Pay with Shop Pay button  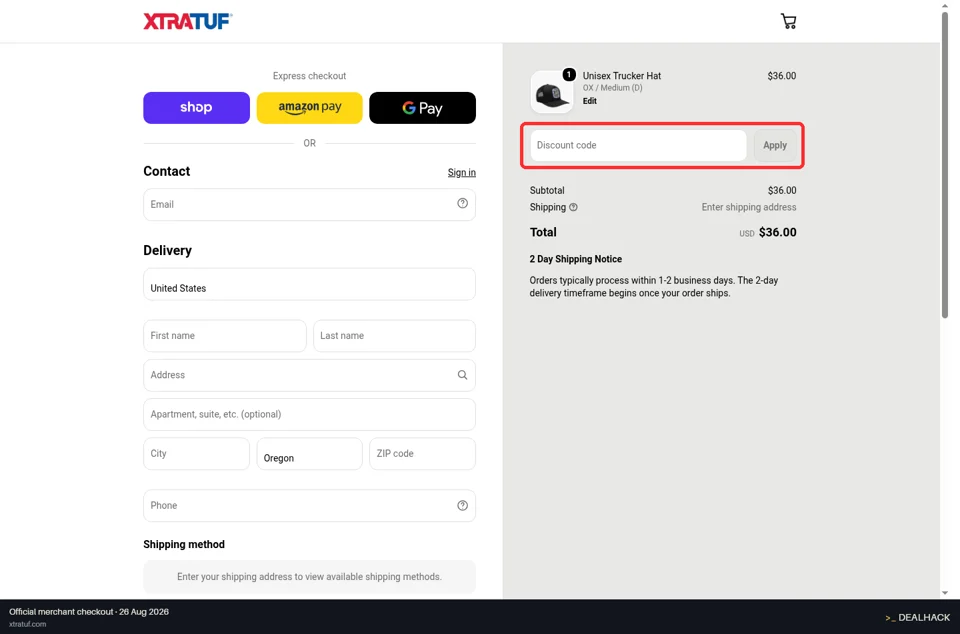197,108
